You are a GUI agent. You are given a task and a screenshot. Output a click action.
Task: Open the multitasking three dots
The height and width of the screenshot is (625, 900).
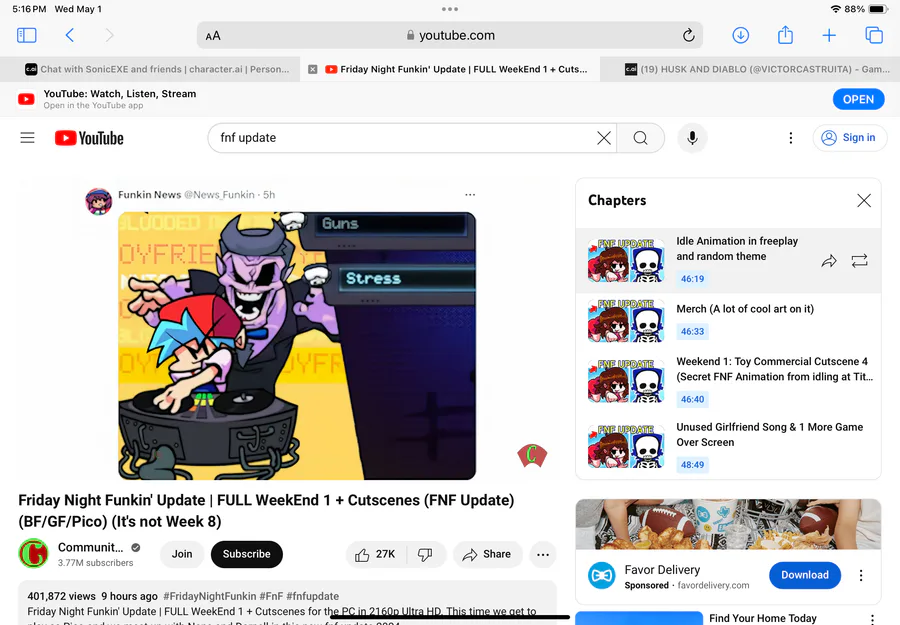coord(450,9)
